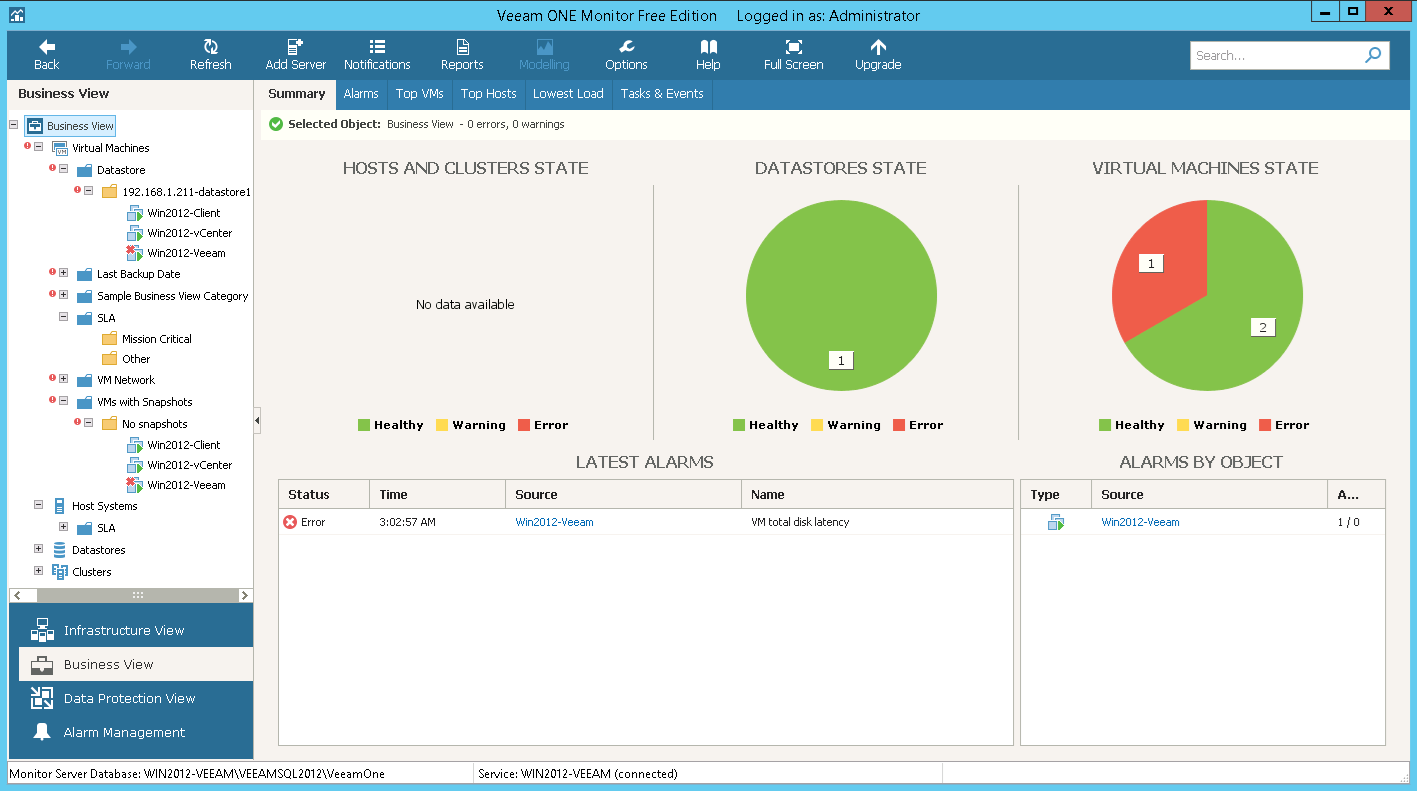The width and height of the screenshot is (1417, 791).
Task: Click Mission Critical folder icon
Action: pos(109,339)
